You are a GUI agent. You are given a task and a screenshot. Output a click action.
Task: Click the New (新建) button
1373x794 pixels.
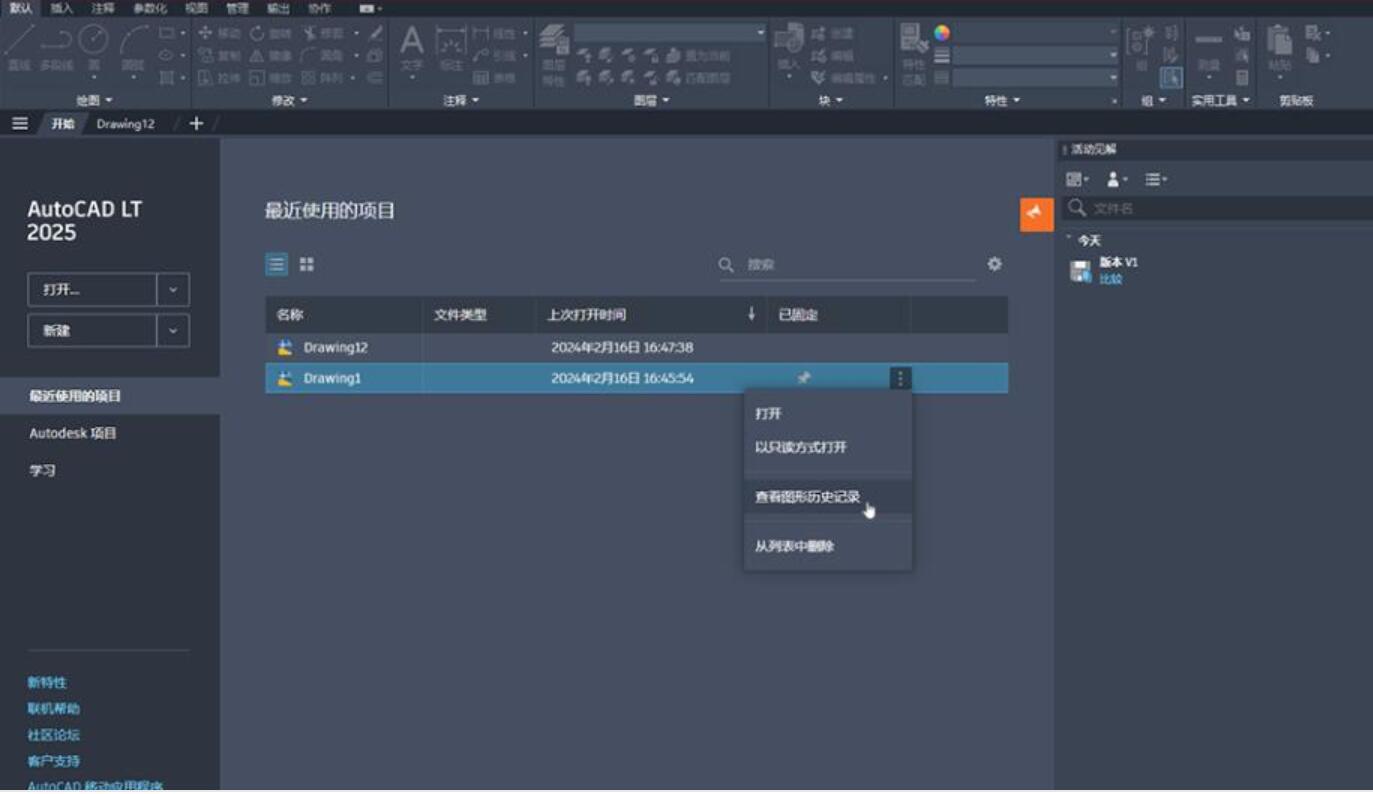coord(92,330)
